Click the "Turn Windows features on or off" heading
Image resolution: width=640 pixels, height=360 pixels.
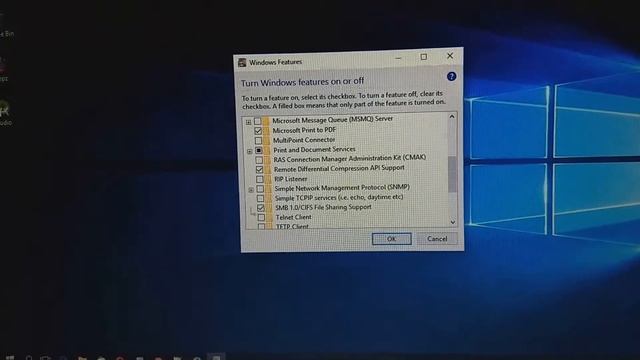[302, 82]
